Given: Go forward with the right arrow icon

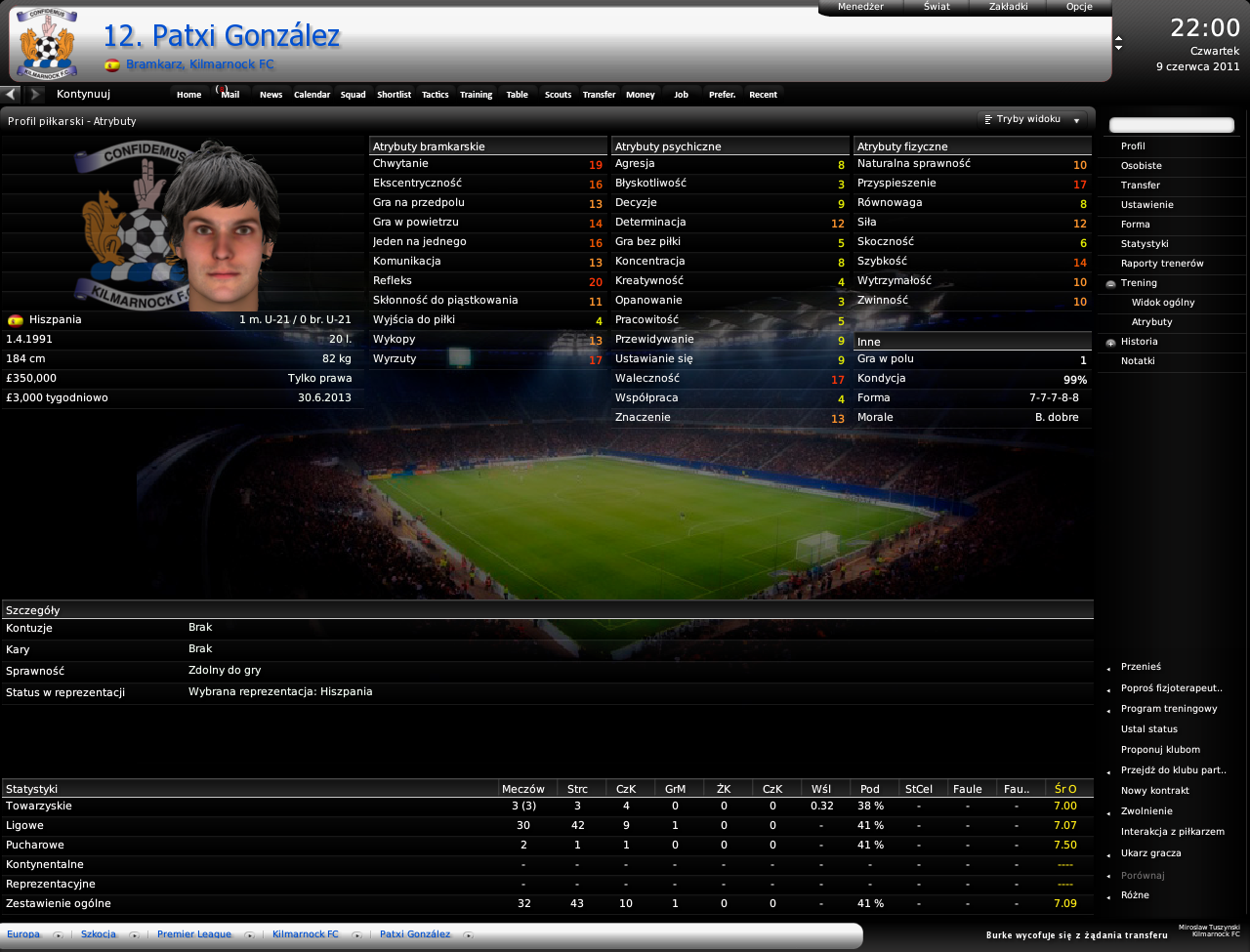Looking at the screenshot, I should [36, 94].
